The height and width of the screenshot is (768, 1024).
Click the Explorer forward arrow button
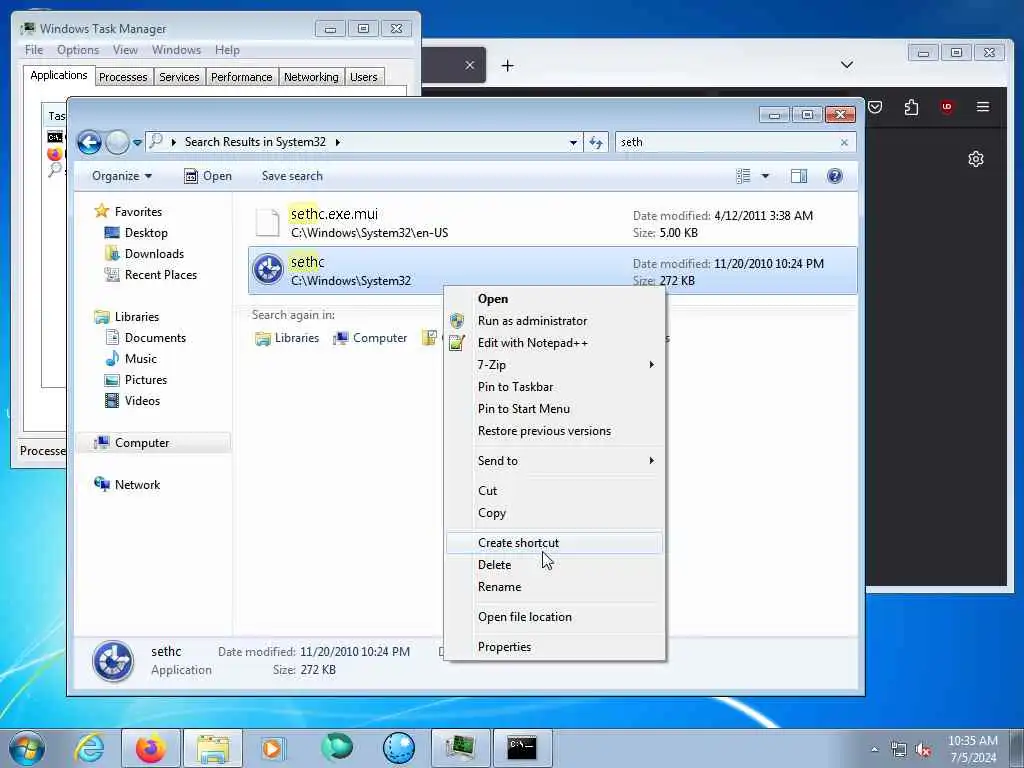[x=118, y=142]
